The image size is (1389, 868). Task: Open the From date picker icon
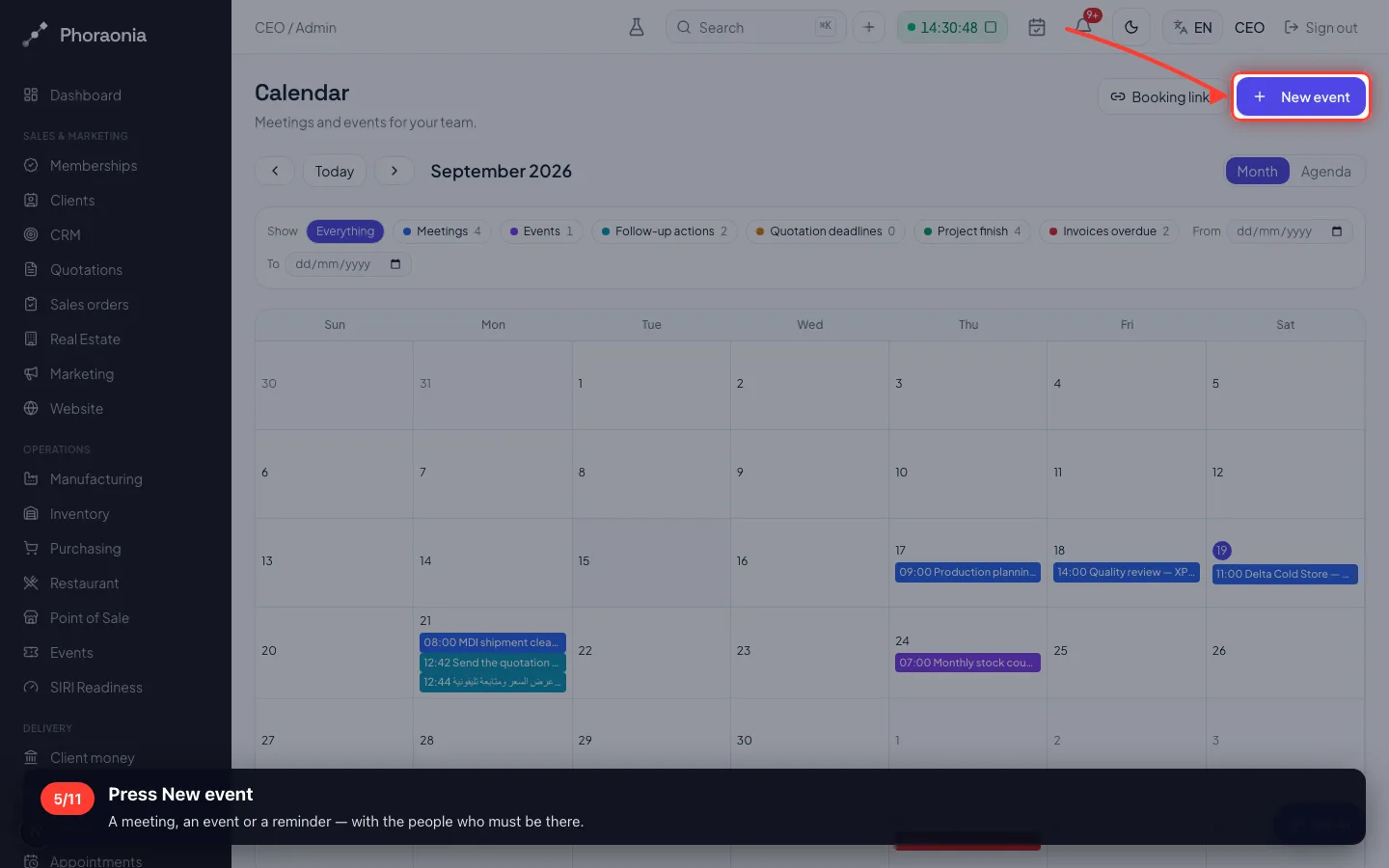[x=1337, y=231]
